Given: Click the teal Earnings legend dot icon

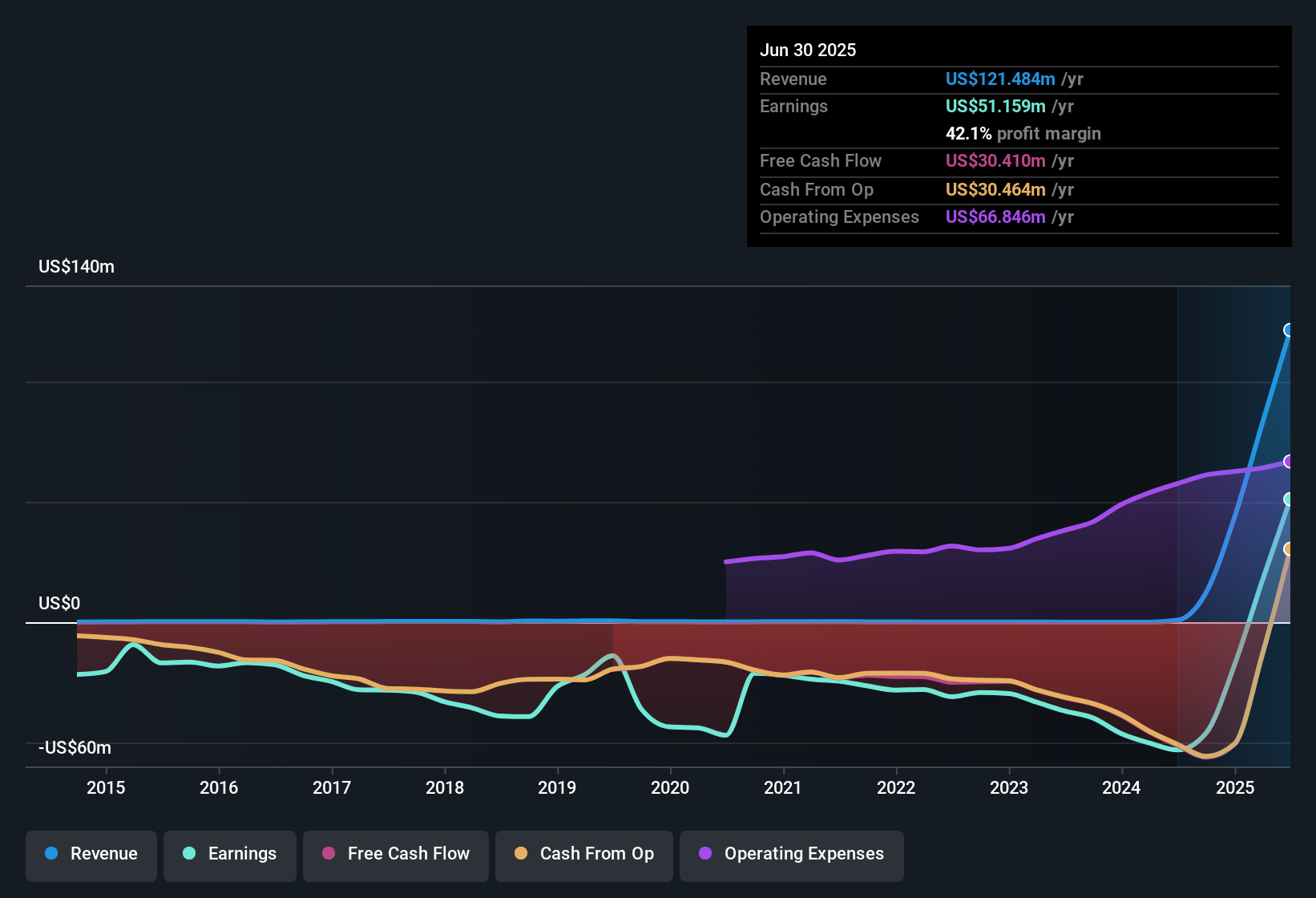Looking at the screenshot, I should 189,854.
